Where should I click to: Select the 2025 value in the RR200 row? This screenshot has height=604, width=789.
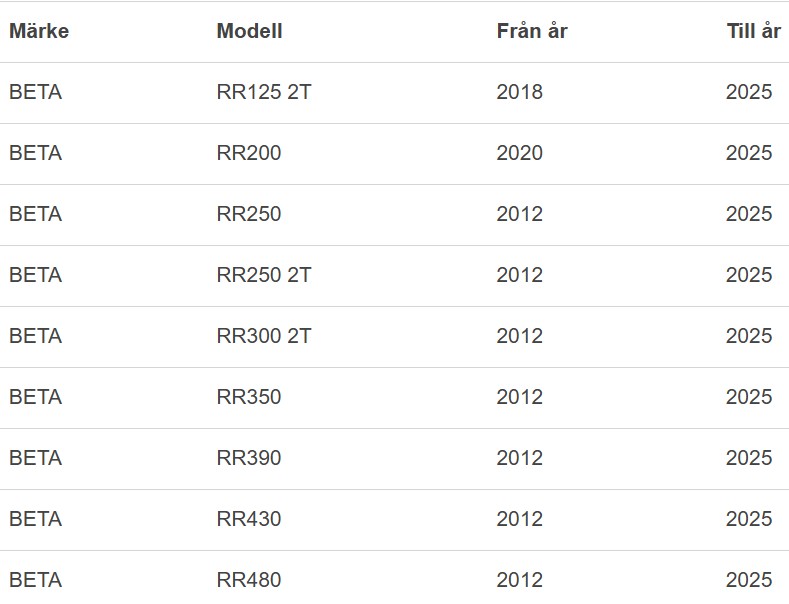[x=749, y=153]
